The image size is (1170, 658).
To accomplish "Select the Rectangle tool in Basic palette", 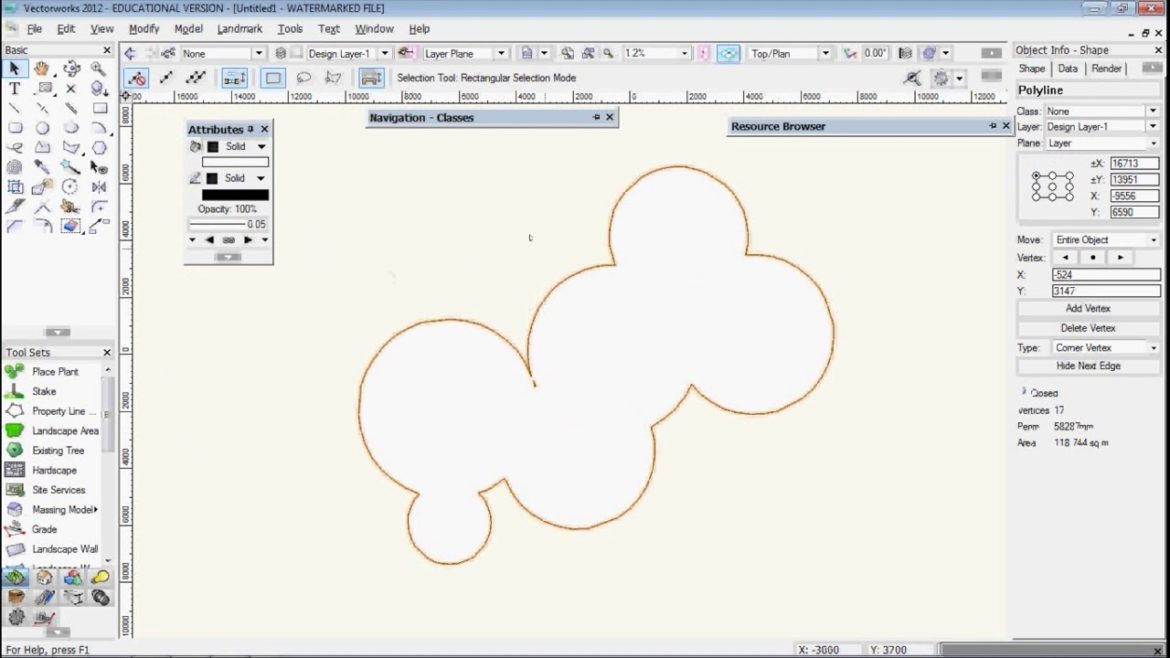I will (98, 108).
